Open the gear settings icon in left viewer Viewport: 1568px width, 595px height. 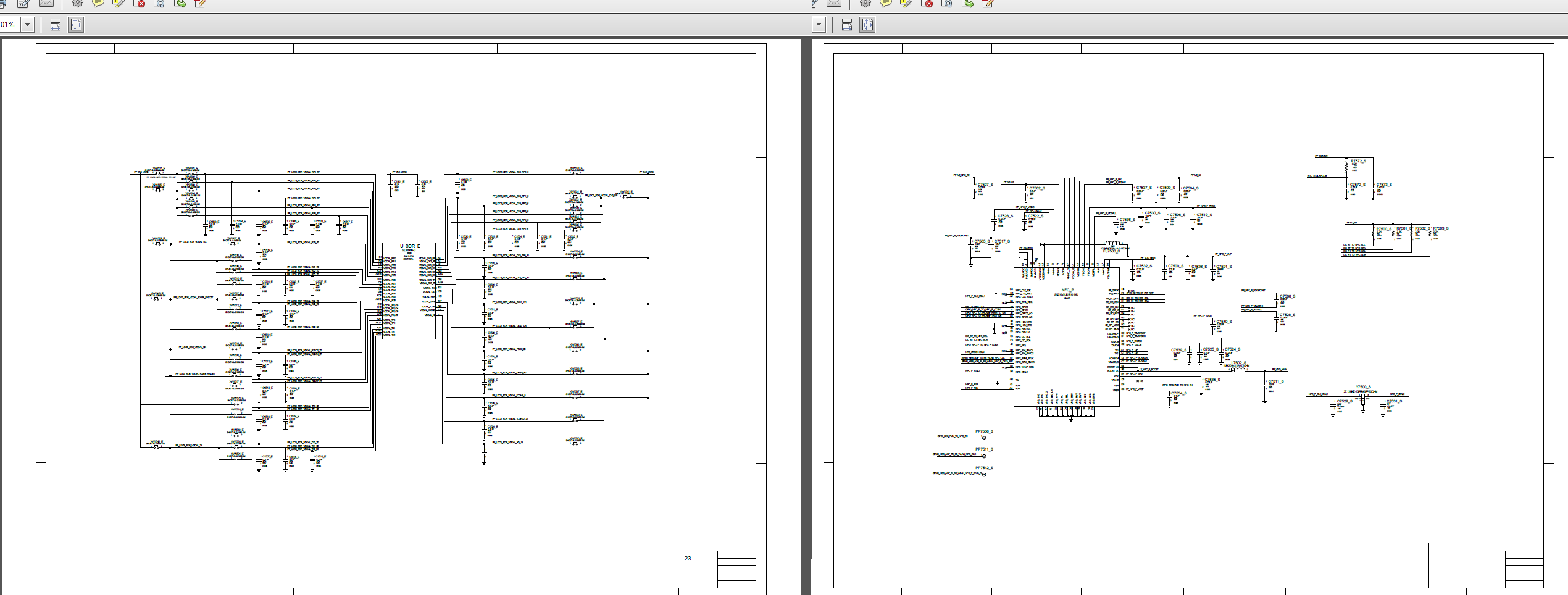[x=78, y=3]
